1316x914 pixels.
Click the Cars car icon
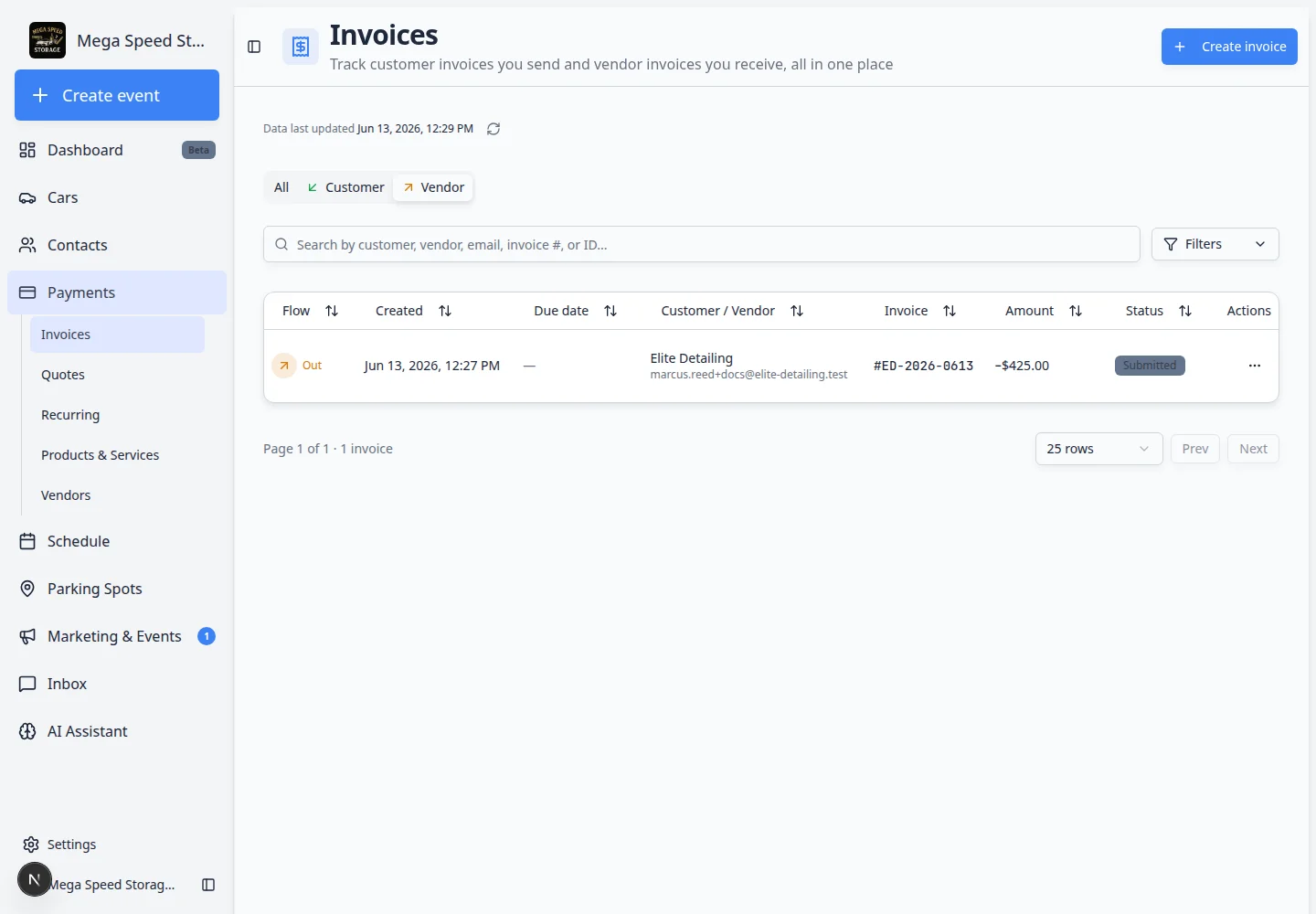click(x=27, y=197)
